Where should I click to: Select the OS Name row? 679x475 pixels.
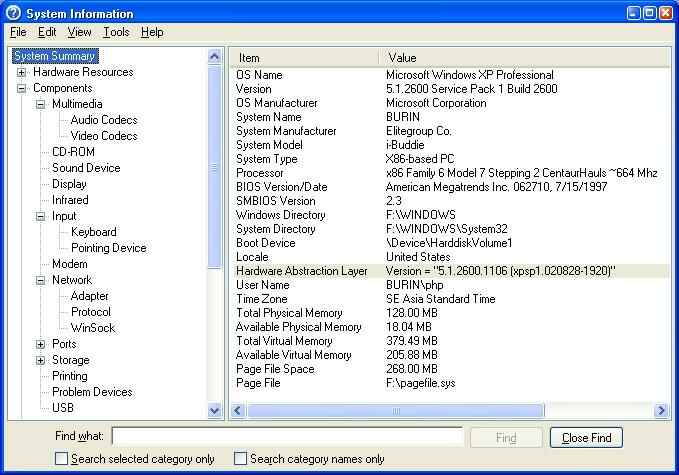450,75
